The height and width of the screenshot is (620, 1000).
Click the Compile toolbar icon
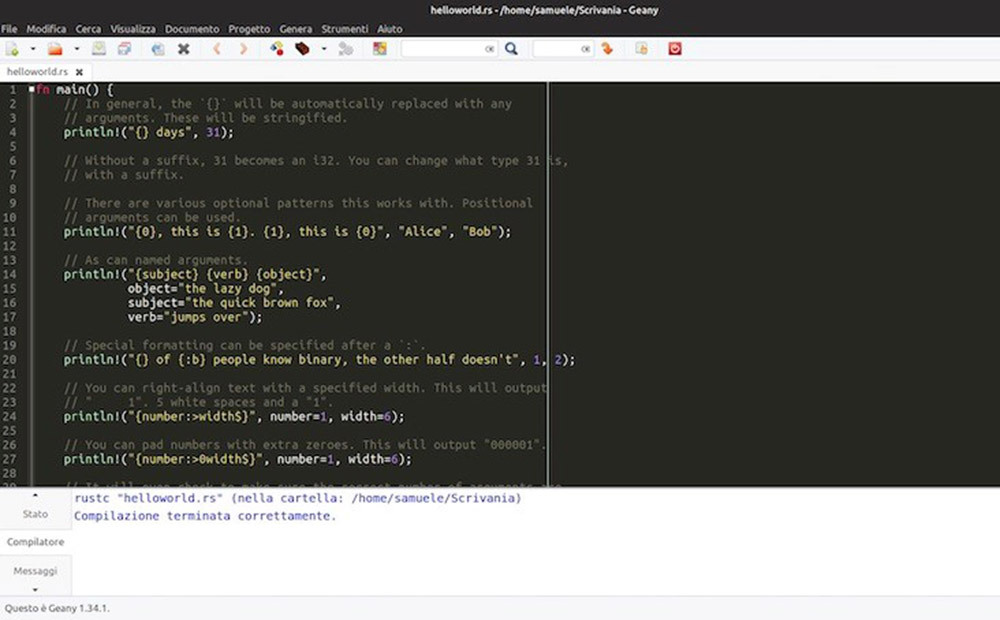[x=277, y=48]
